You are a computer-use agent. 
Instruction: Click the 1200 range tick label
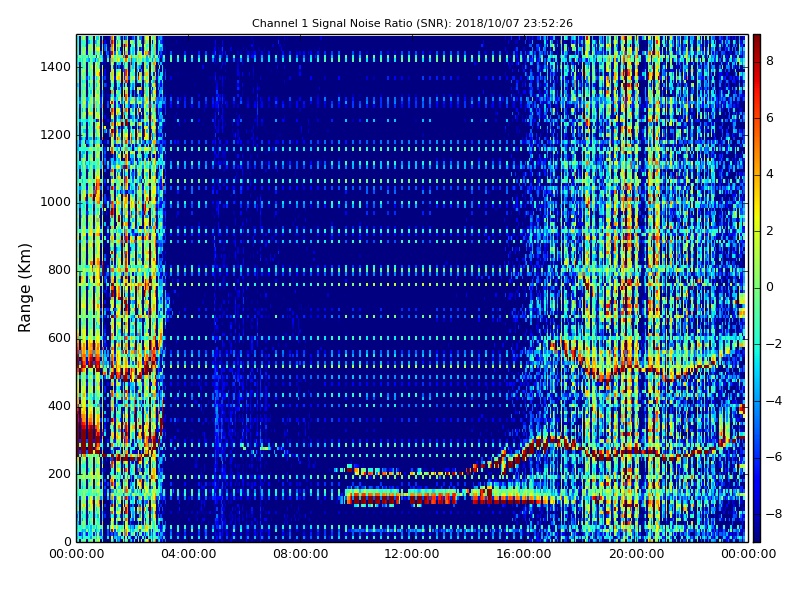click(56, 135)
